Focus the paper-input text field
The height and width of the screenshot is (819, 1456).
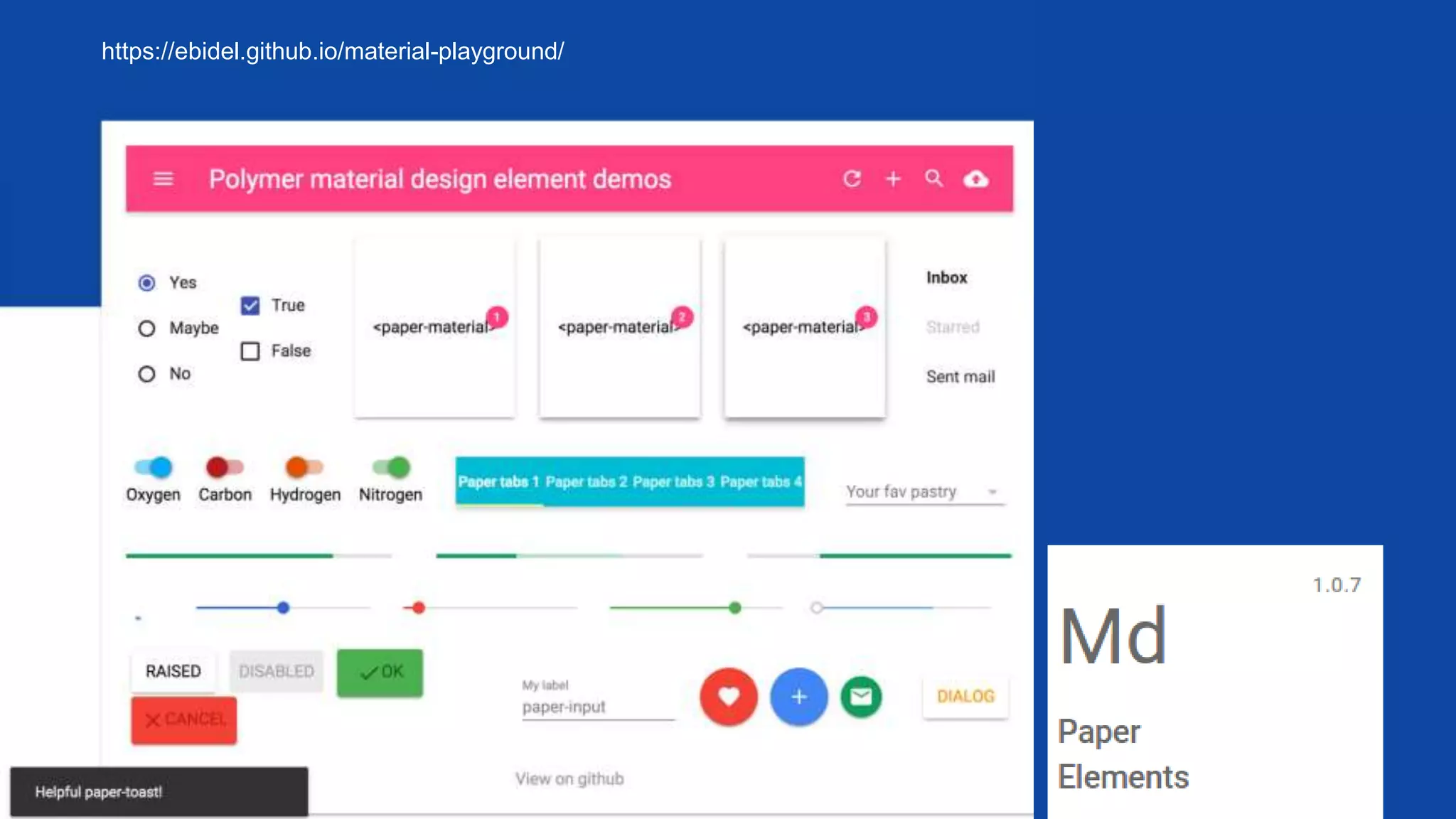pyautogui.click(x=598, y=707)
